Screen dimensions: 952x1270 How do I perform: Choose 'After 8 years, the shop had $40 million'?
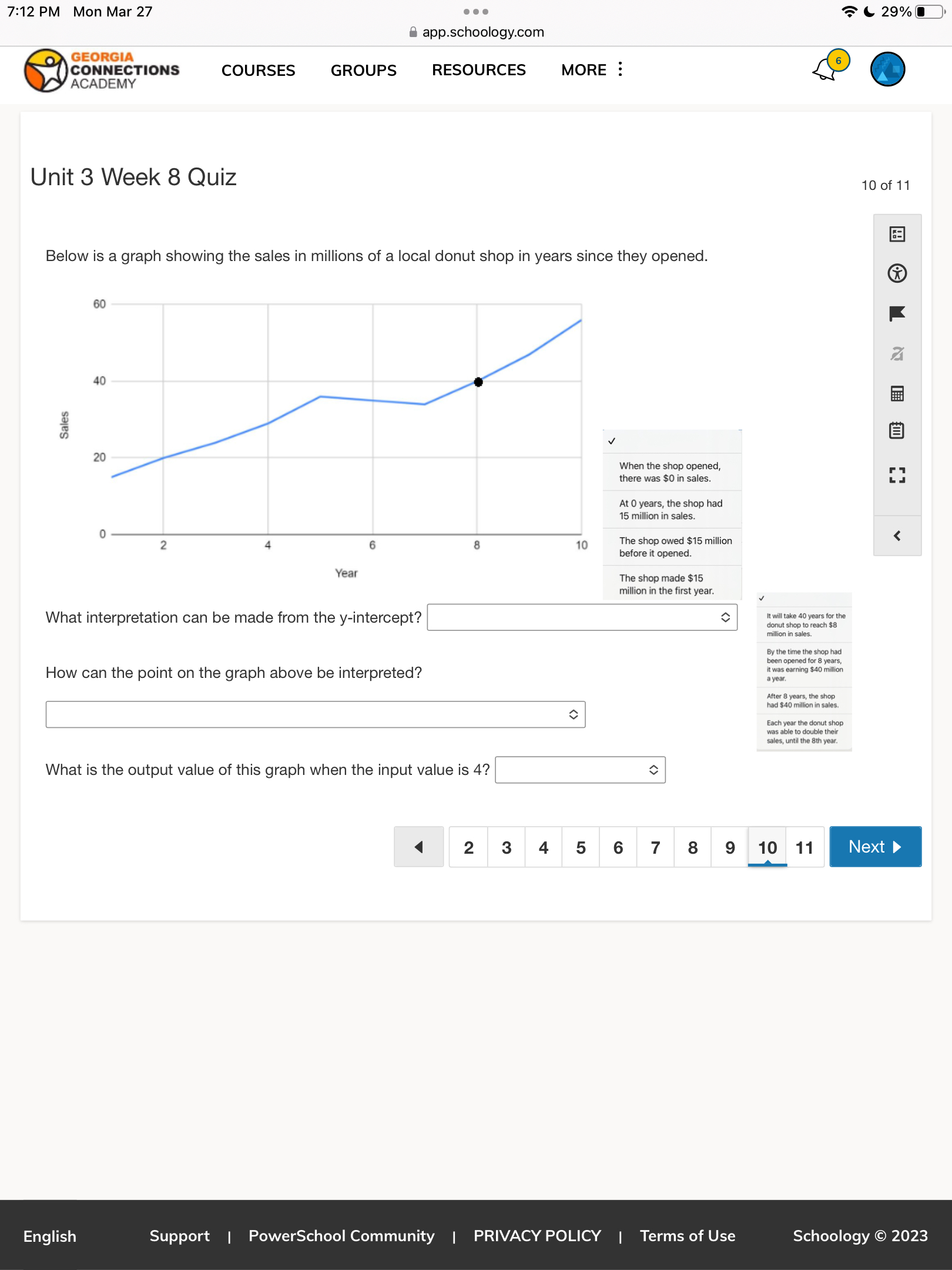[802, 700]
